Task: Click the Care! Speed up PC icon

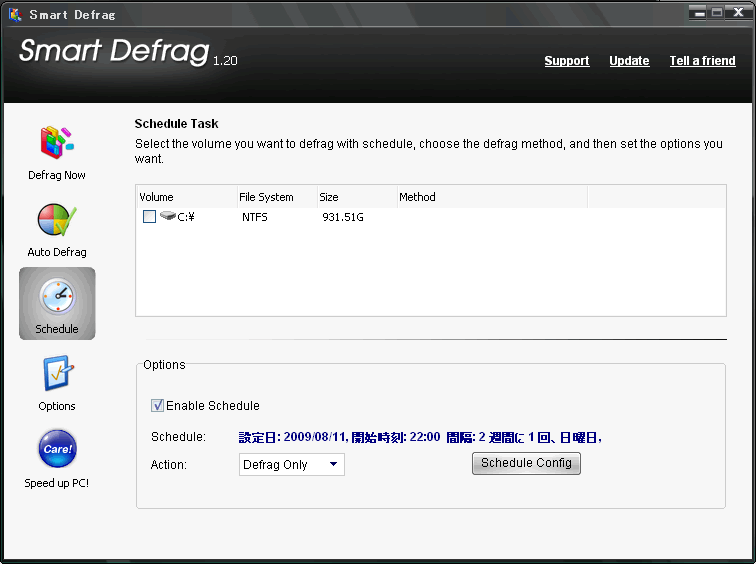Action: pyautogui.click(x=57, y=450)
